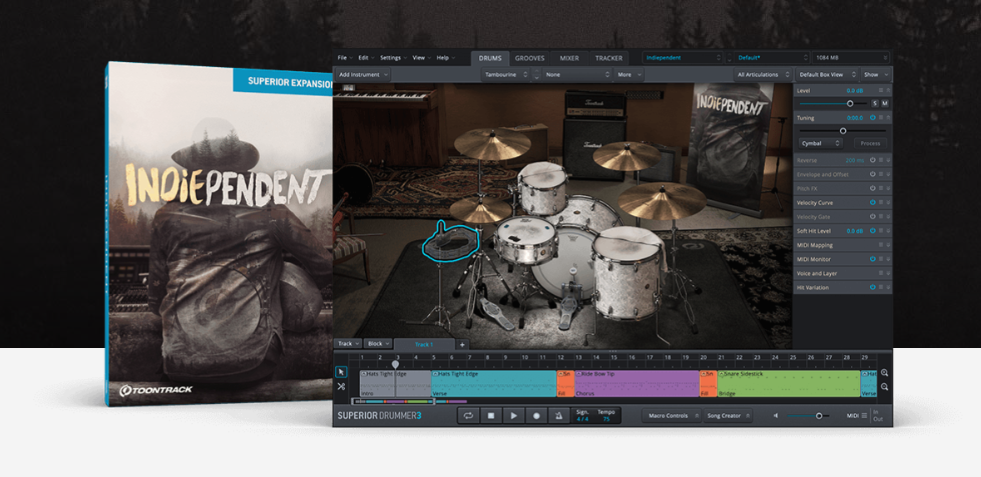Enable the Pitch FX power button

click(873, 188)
